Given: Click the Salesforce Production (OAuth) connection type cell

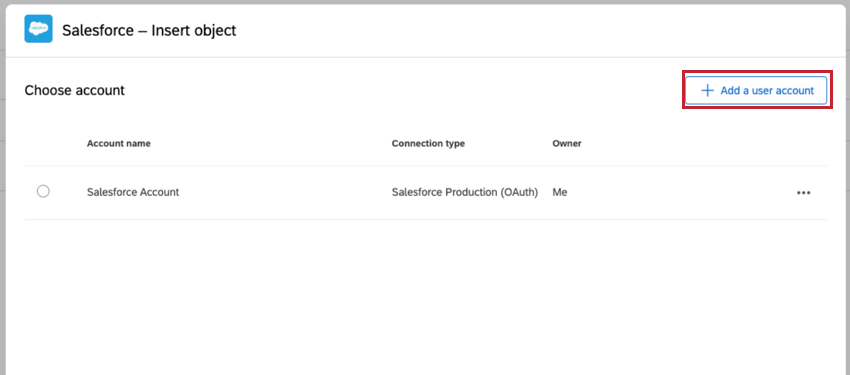Looking at the screenshot, I should coord(465,192).
